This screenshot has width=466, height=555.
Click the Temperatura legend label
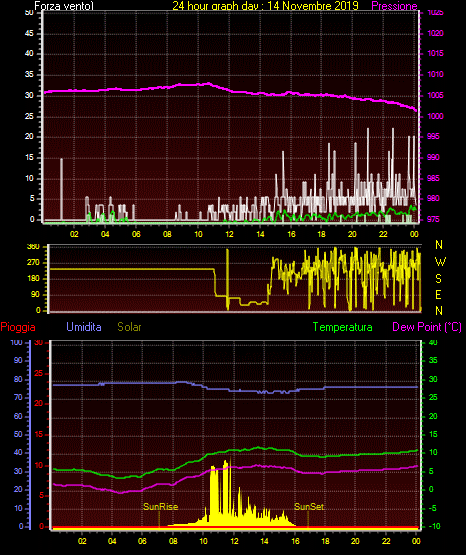tap(343, 327)
